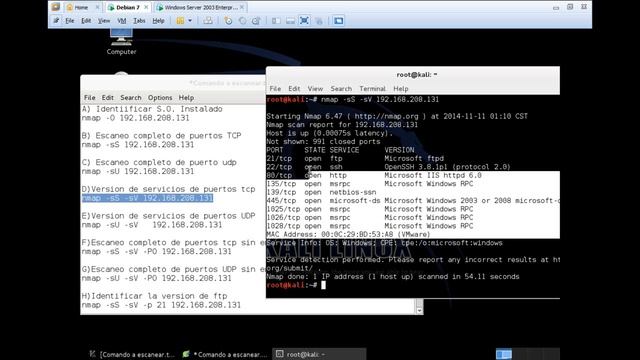
Task: Open the terminal View menu
Action: pyautogui.click(x=315, y=89)
